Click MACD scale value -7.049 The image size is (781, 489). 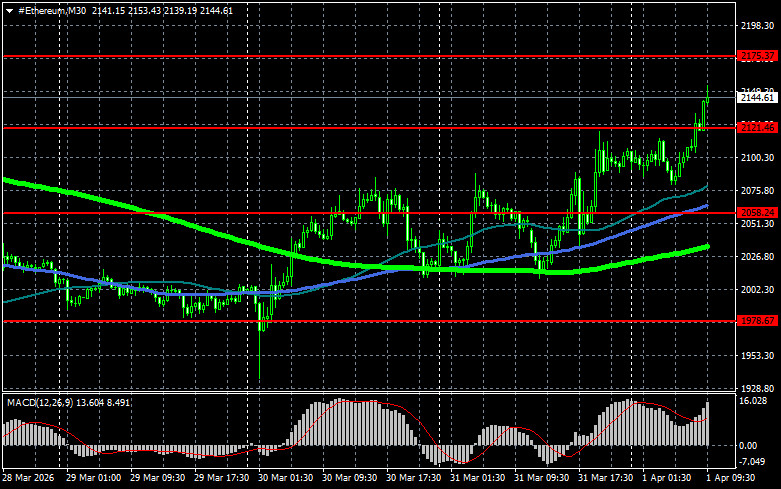click(x=752, y=462)
